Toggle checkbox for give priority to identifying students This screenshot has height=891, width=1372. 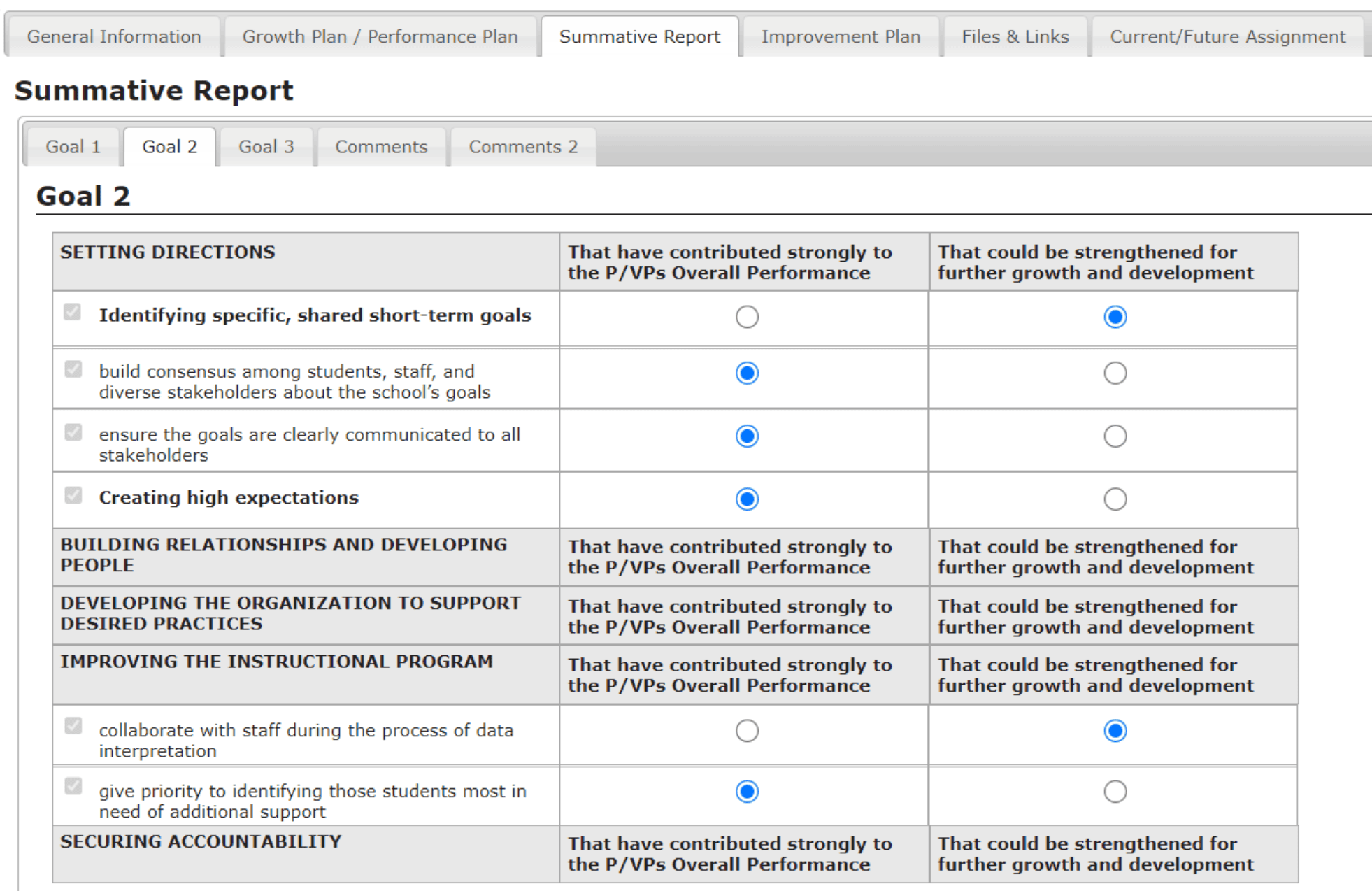point(73,787)
